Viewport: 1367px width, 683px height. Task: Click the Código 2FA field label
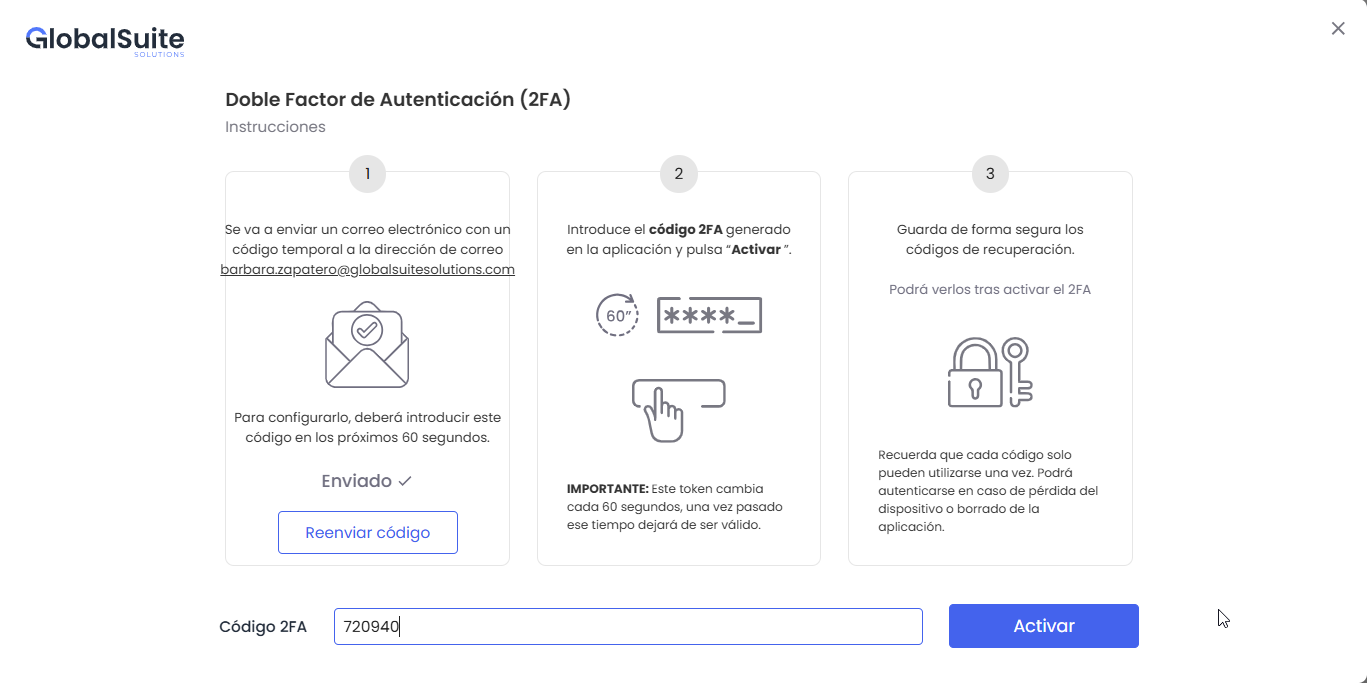(263, 627)
